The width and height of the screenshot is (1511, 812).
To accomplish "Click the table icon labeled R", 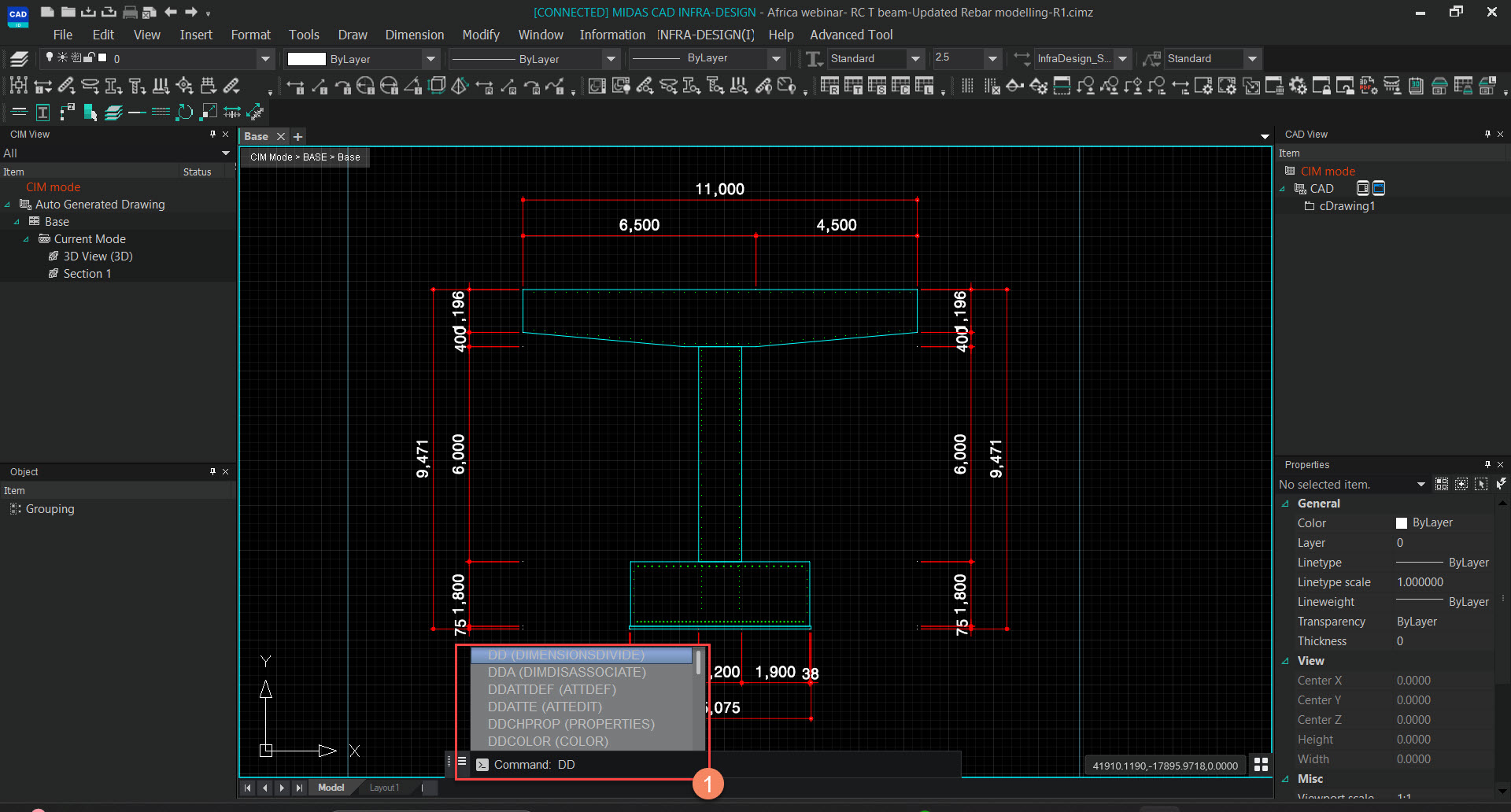I will point(830,86).
